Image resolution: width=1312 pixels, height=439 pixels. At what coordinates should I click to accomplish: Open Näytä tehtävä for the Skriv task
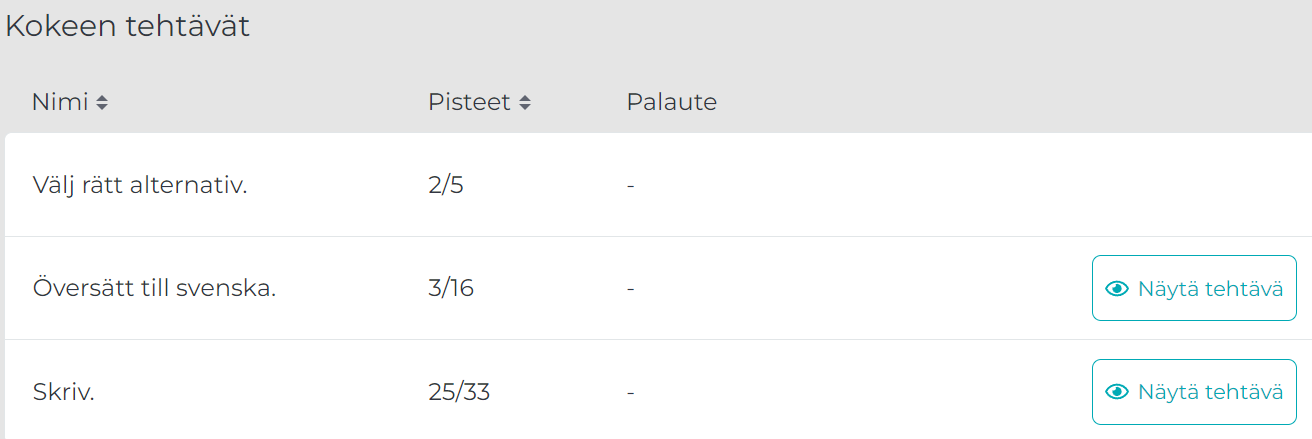pyautogui.click(x=1194, y=392)
